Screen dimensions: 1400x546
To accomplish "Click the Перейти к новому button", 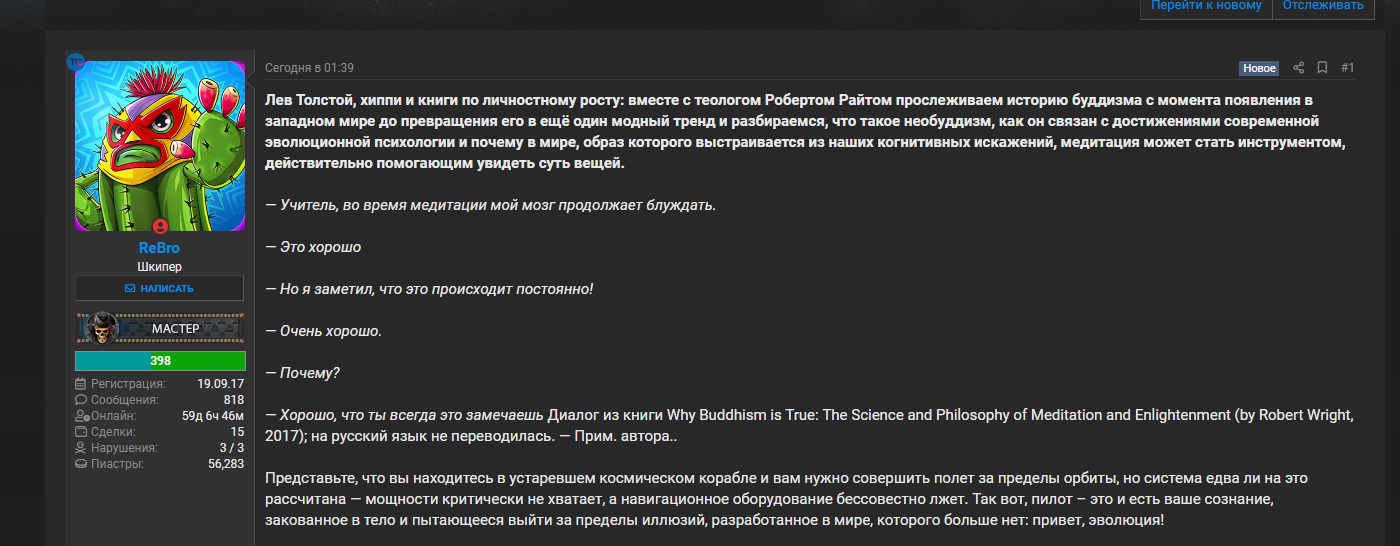I will [1206, 5].
